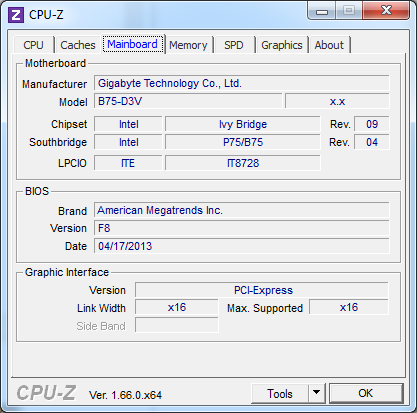Screen dimensions: 417x413
Task: Click the Ver. 1.66.0.x64 version text
Action: point(125,395)
